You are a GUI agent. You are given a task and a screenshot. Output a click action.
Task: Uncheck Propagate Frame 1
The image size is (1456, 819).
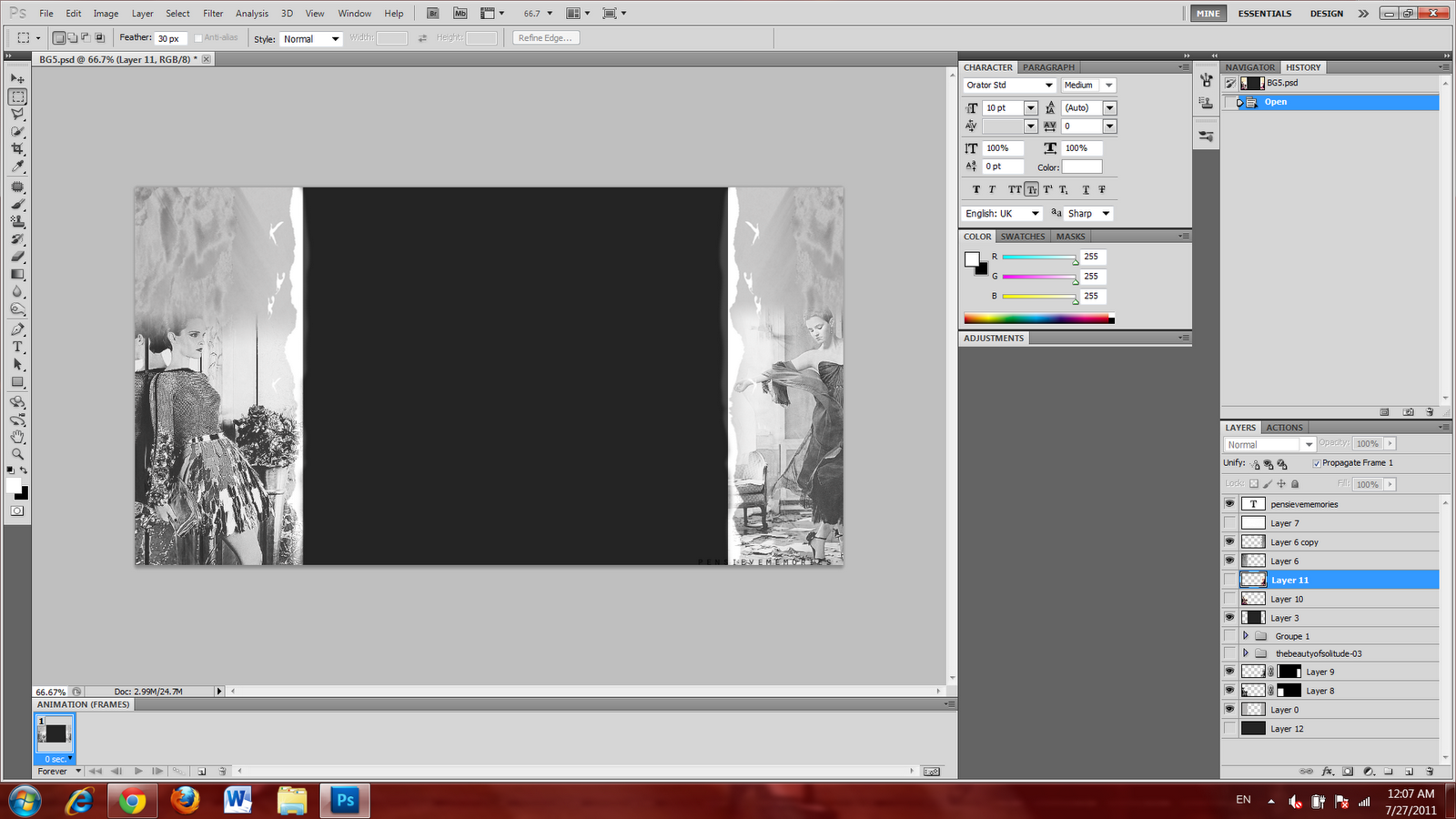point(1317,462)
